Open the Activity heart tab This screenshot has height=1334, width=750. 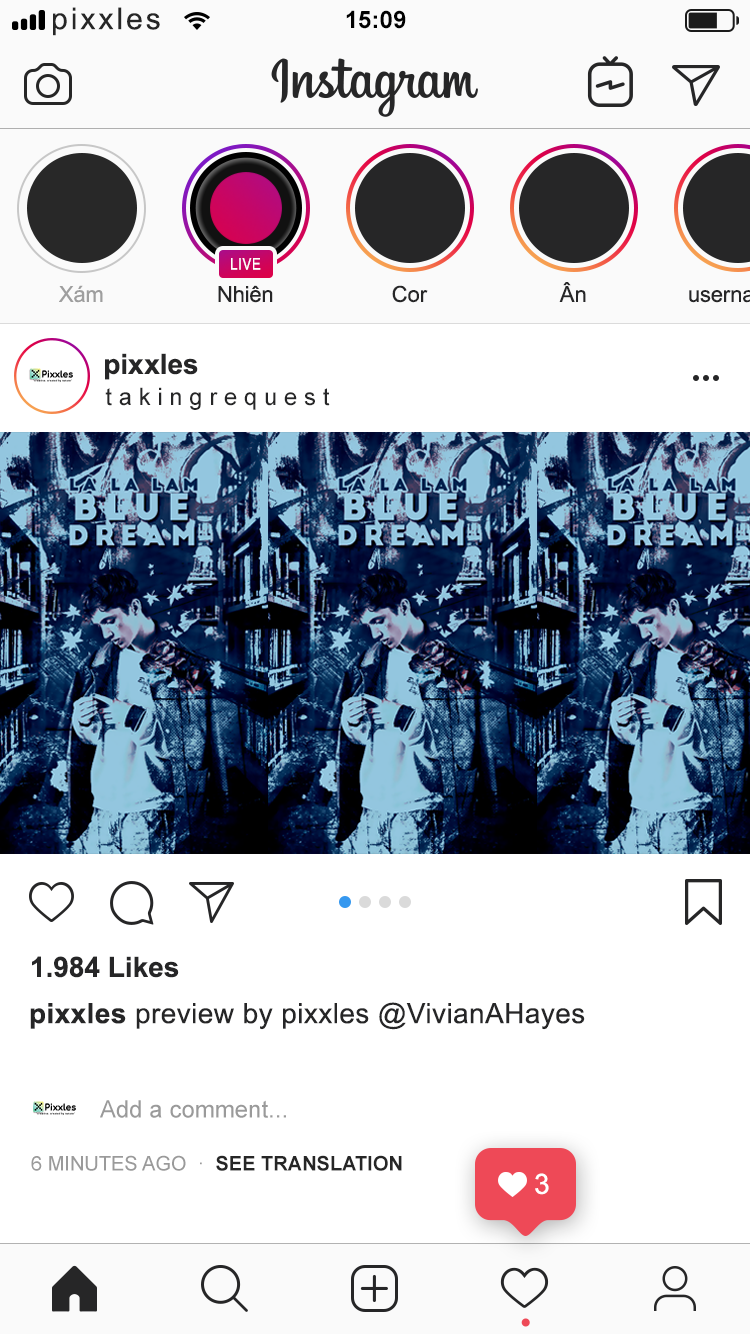[525, 1288]
